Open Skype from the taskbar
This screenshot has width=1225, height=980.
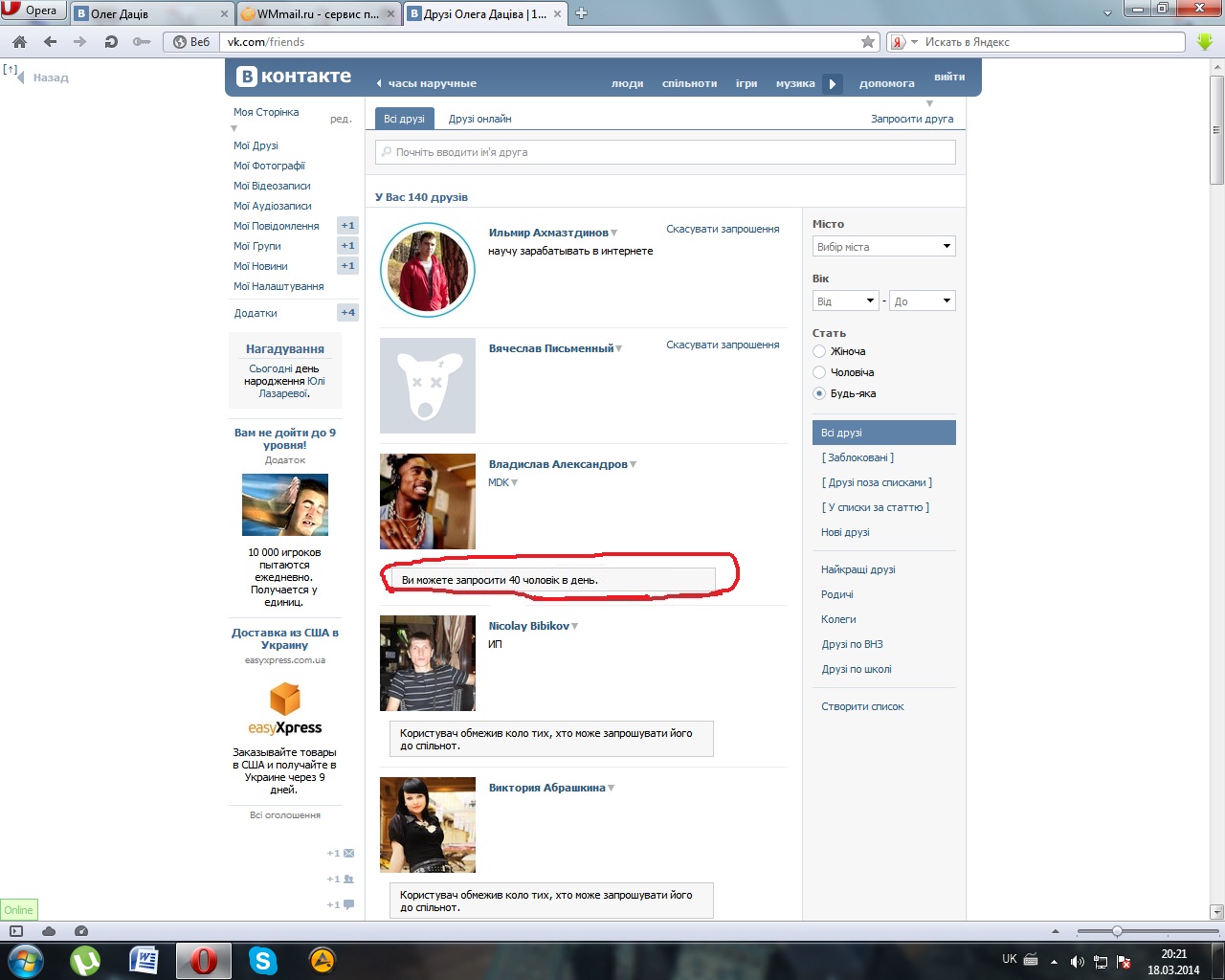tap(262, 960)
